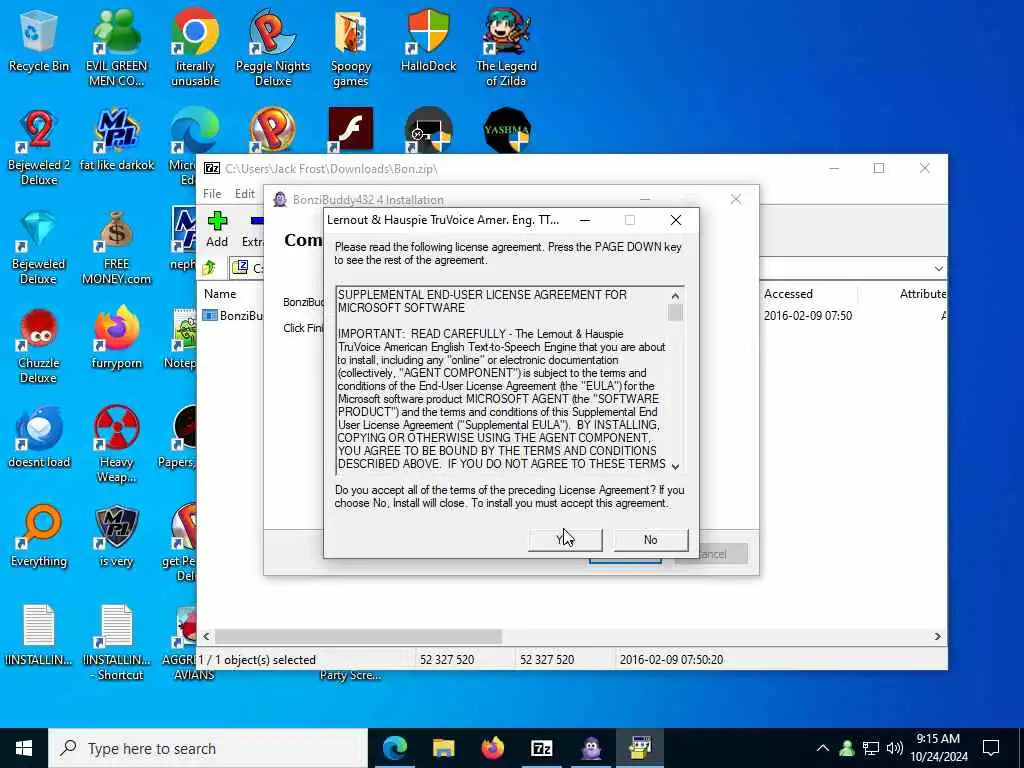Click the license text scroll-up arrow
This screenshot has height=768, width=1024.
[x=675, y=296]
